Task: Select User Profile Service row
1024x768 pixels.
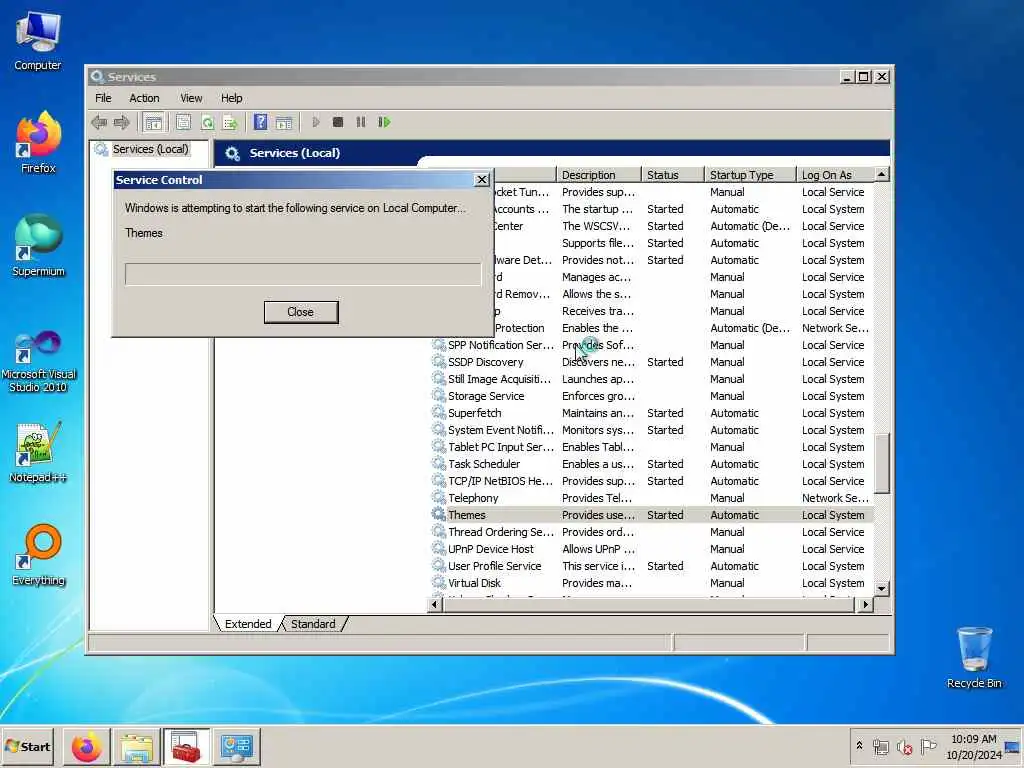Action: click(x=651, y=566)
